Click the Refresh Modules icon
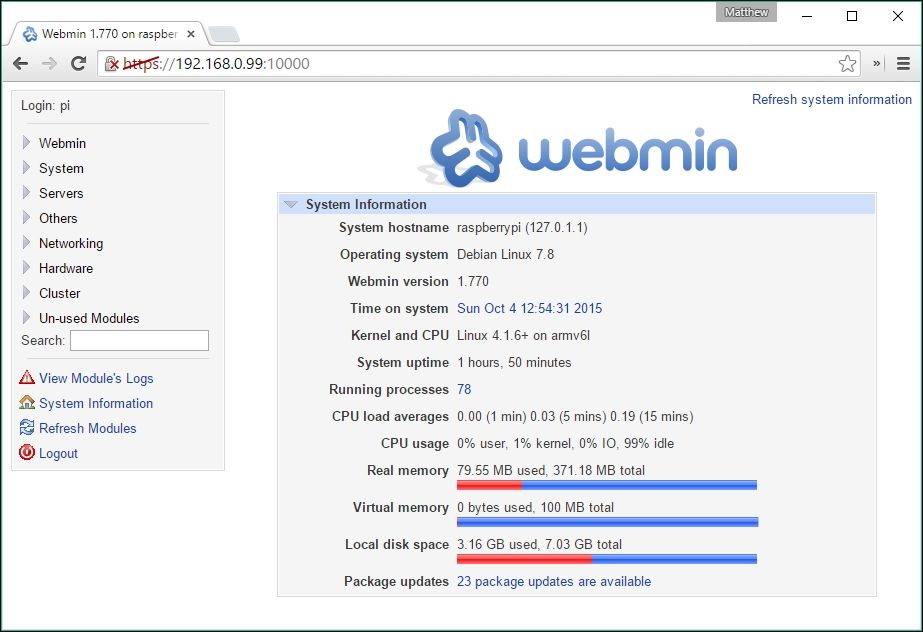The width and height of the screenshot is (923, 632). (27, 427)
